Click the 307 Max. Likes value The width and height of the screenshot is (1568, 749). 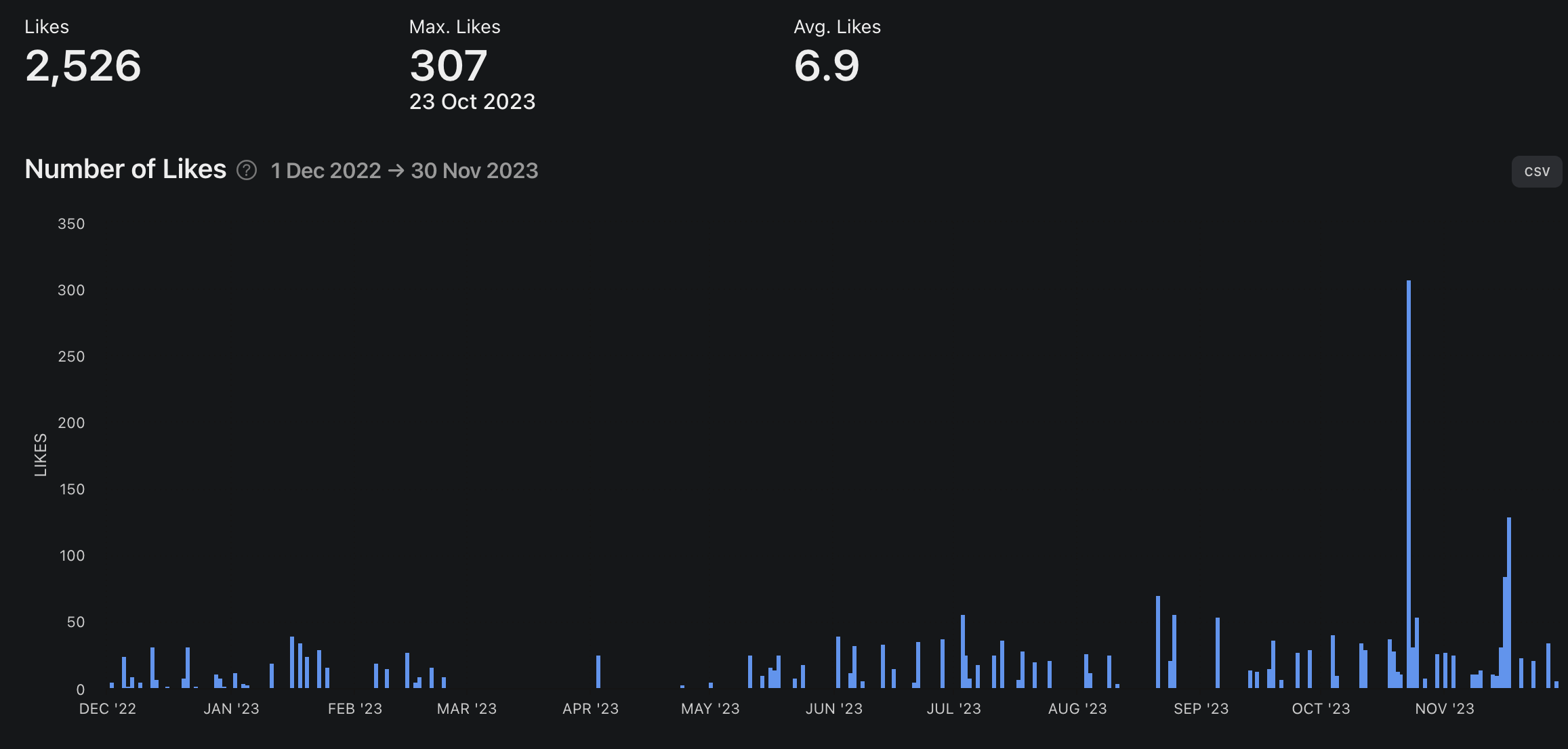coord(448,66)
